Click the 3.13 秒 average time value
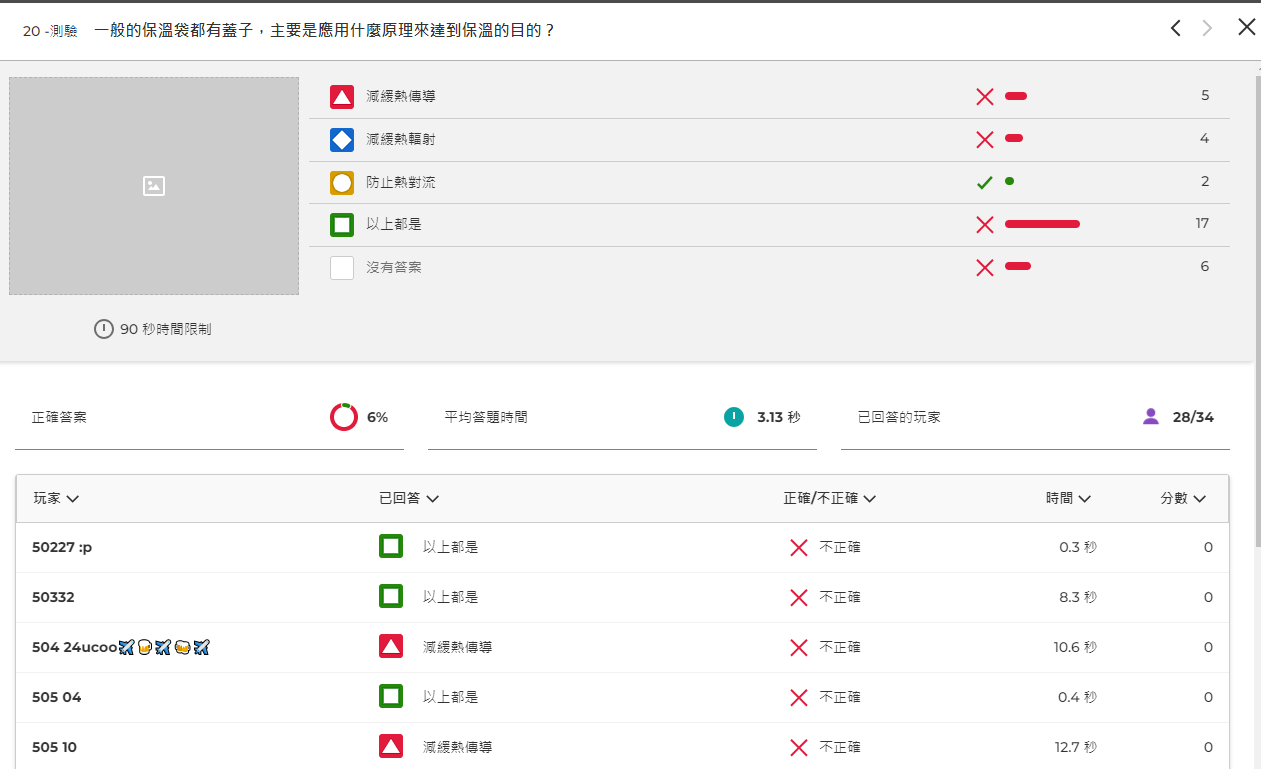Image resolution: width=1261 pixels, height=769 pixels. point(779,417)
